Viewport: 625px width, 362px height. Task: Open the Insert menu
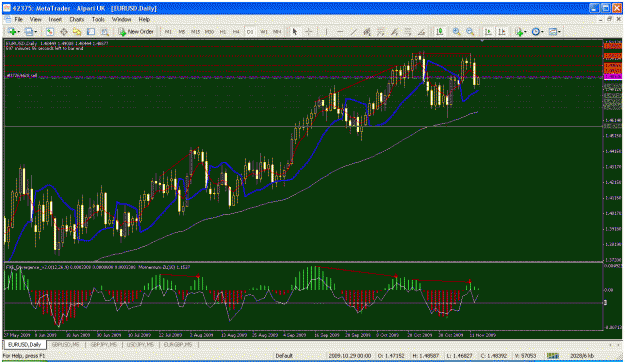55,19
